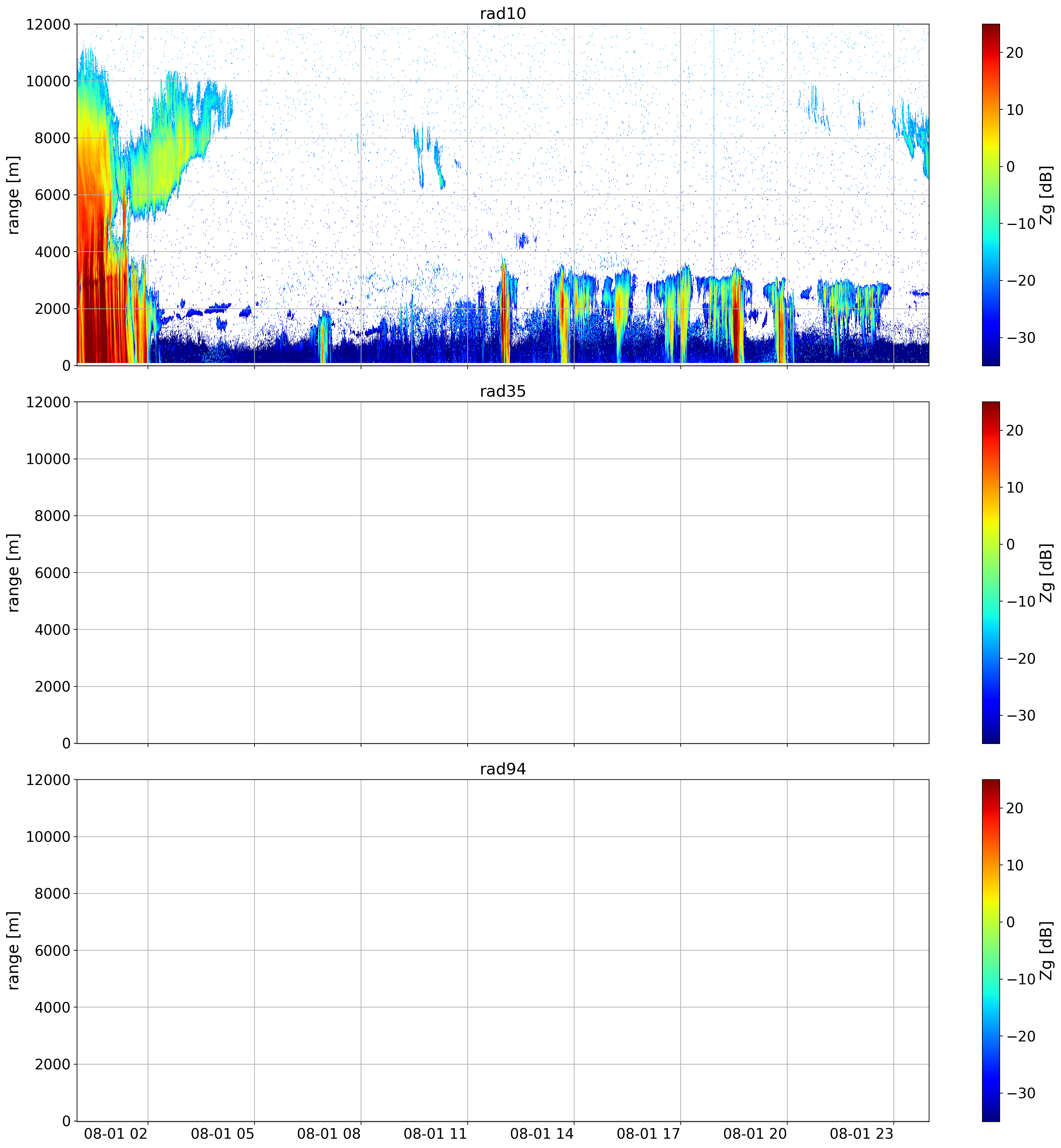Click the −30 tick on rad94 colorbar

click(x=1022, y=1093)
